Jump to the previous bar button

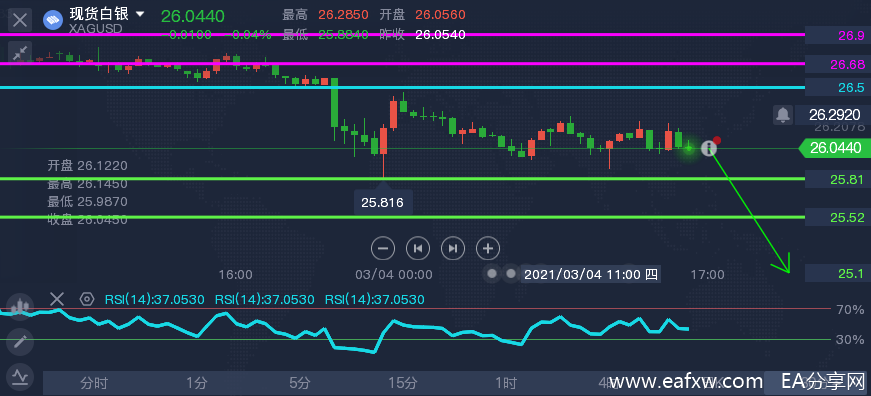click(x=418, y=248)
